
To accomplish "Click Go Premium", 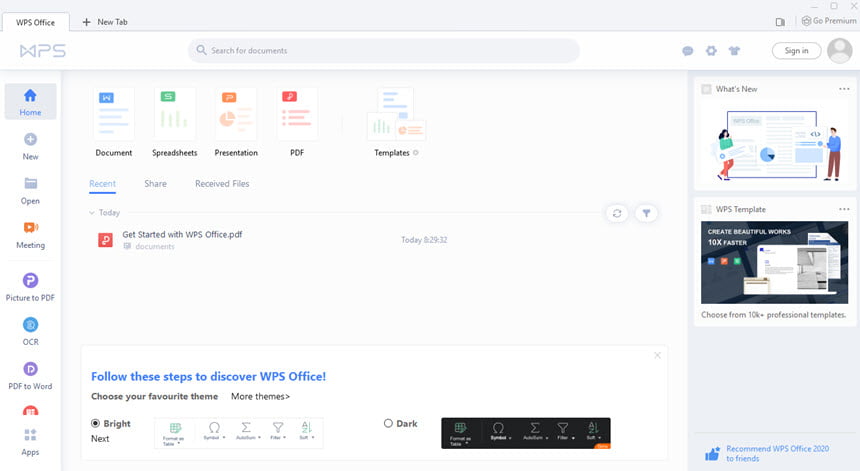I will point(829,21).
